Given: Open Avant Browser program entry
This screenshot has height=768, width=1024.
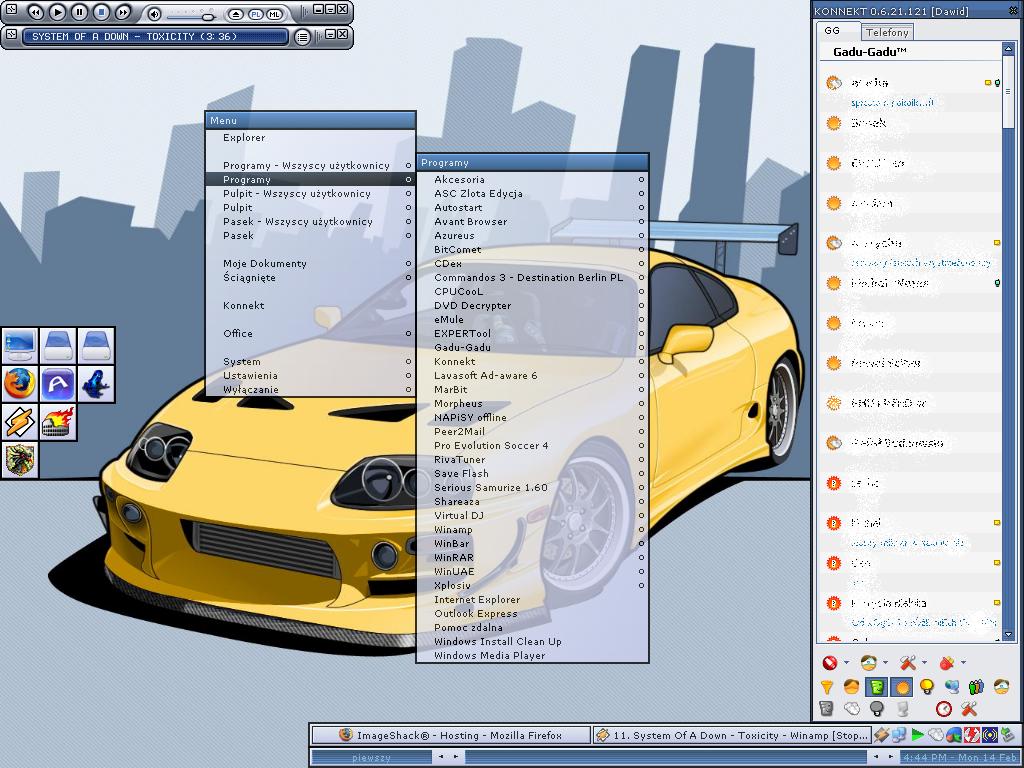Looking at the screenshot, I should click(x=532, y=221).
